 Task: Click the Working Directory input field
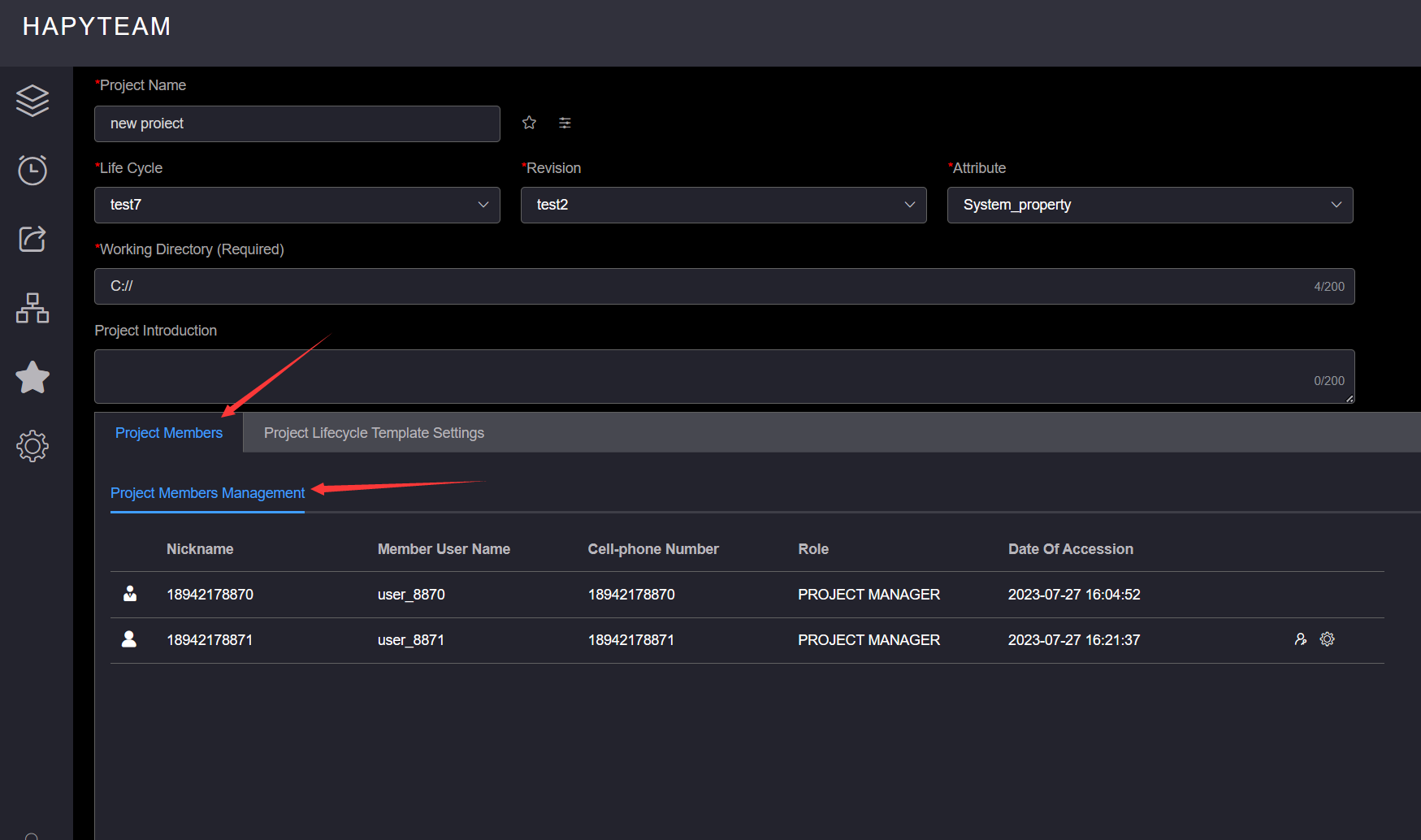tap(725, 286)
